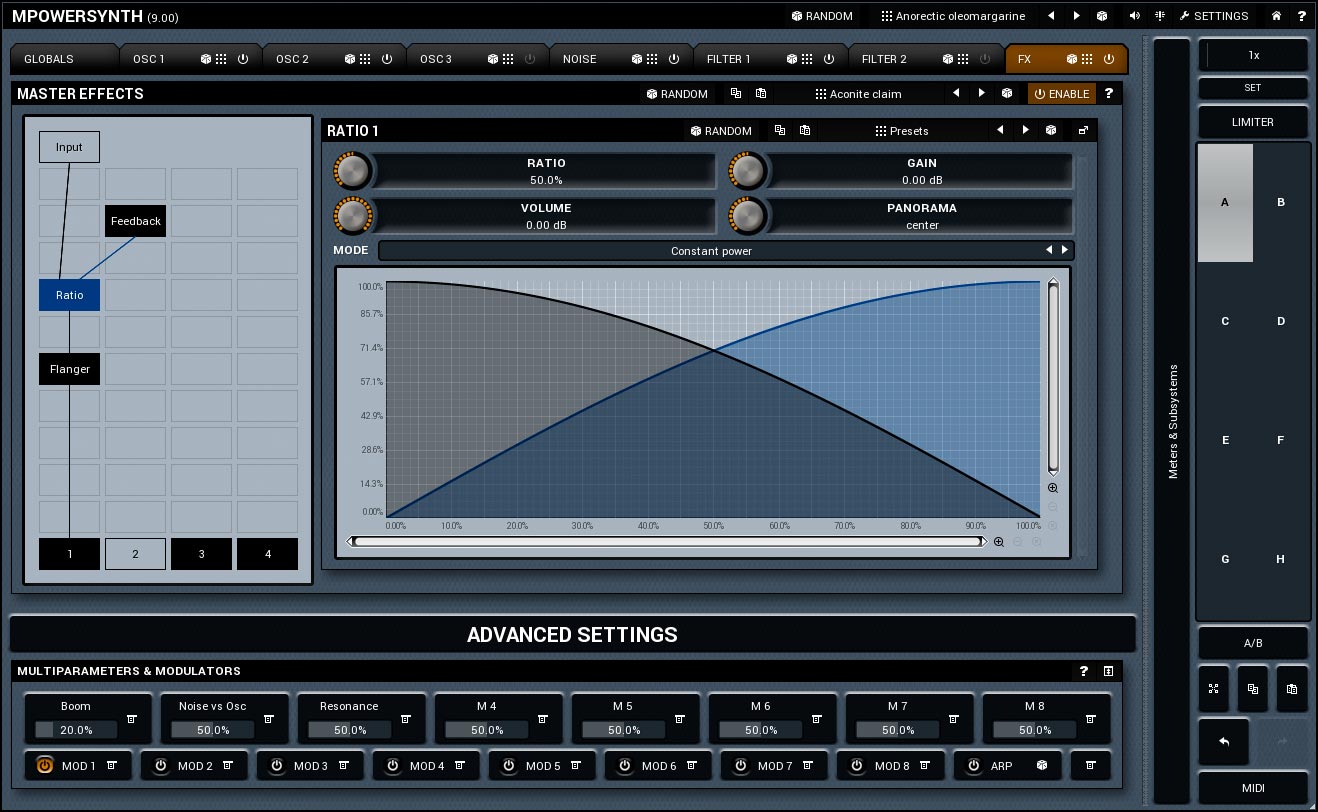Zoom in graph horizontally magnifier icon
The width and height of the screenshot is (1318, 812).
(x=999, y=542)
